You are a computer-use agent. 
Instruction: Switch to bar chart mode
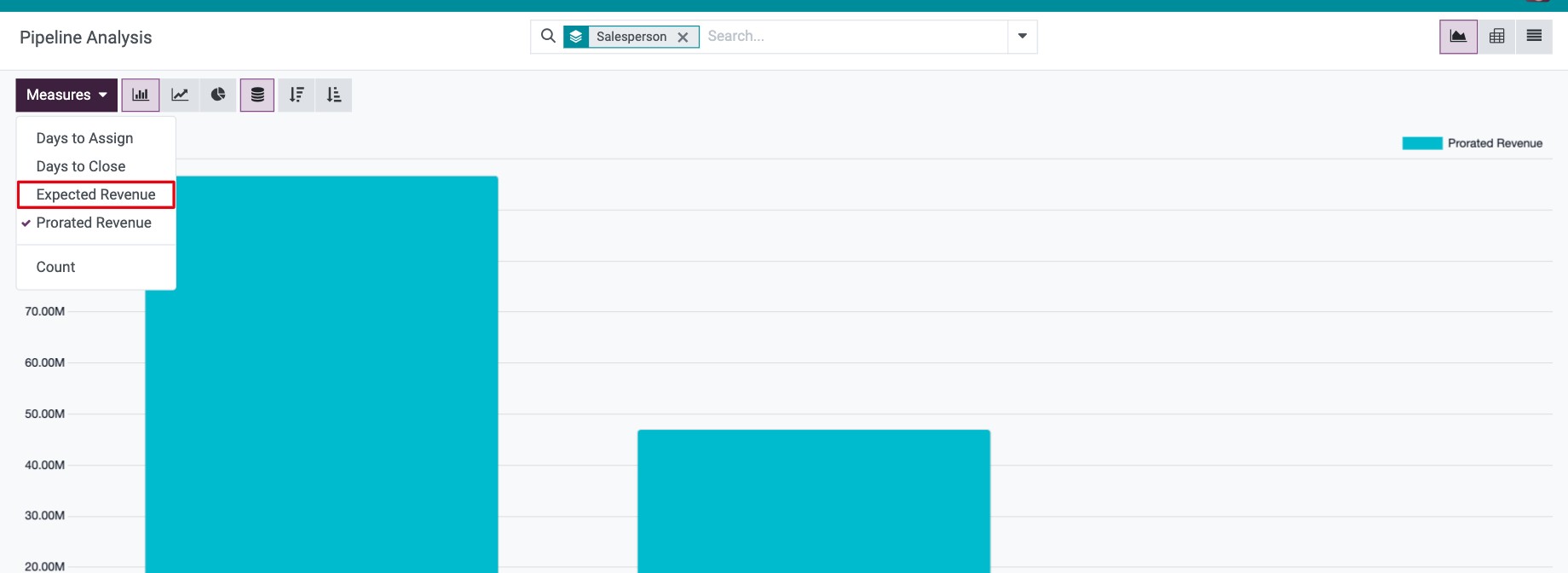[x=141, y=95]
